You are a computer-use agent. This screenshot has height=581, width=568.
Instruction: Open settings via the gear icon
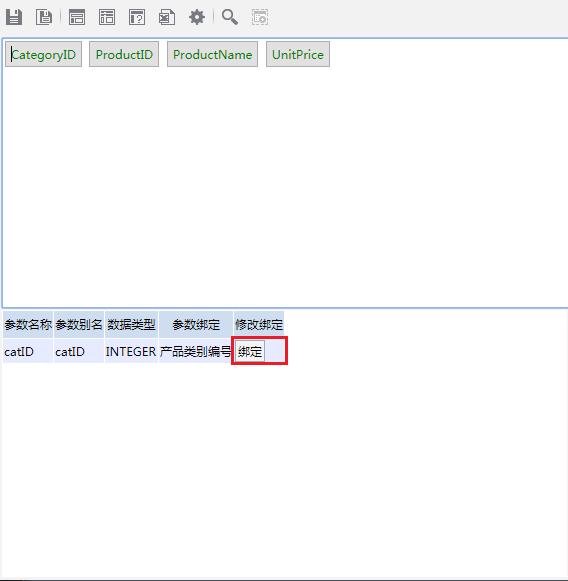pos(197,17)
